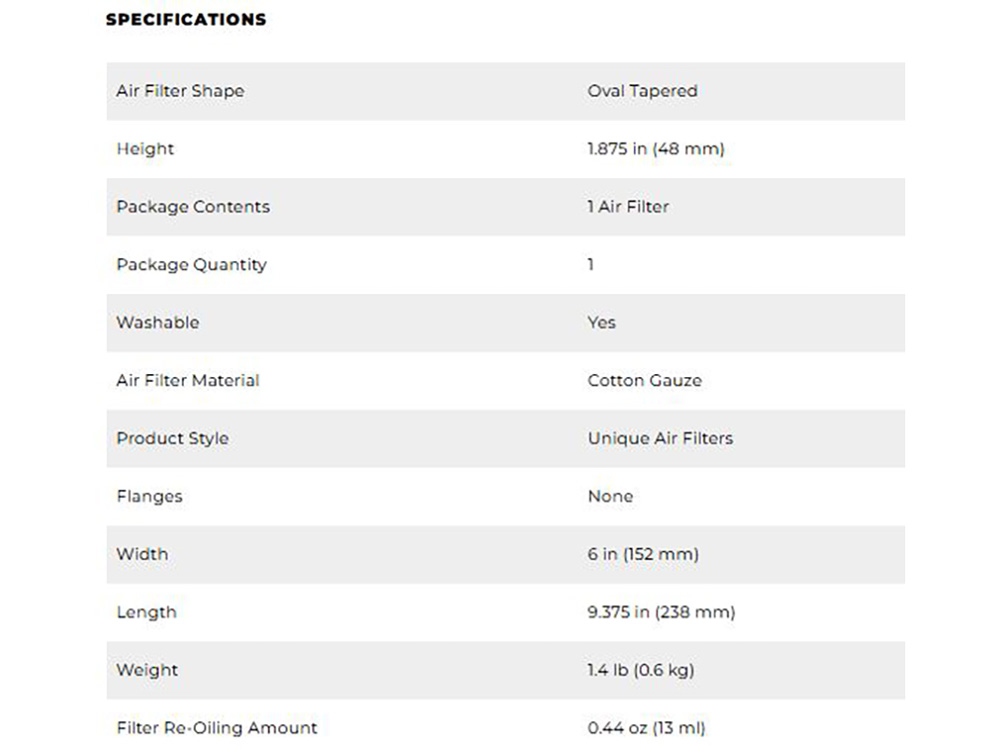Click the 6 in (152 mm) width value

pyautogui.click(x=643, y=554)
